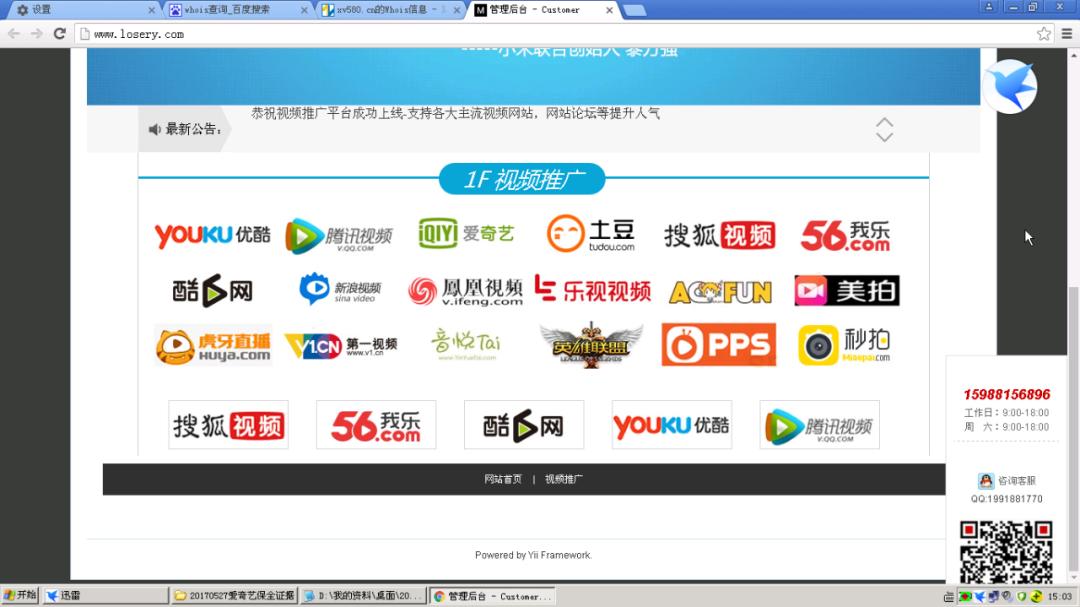Switch to the 设置 browser tab
This screenshot has height=607, width=1080.
point(85,10)
